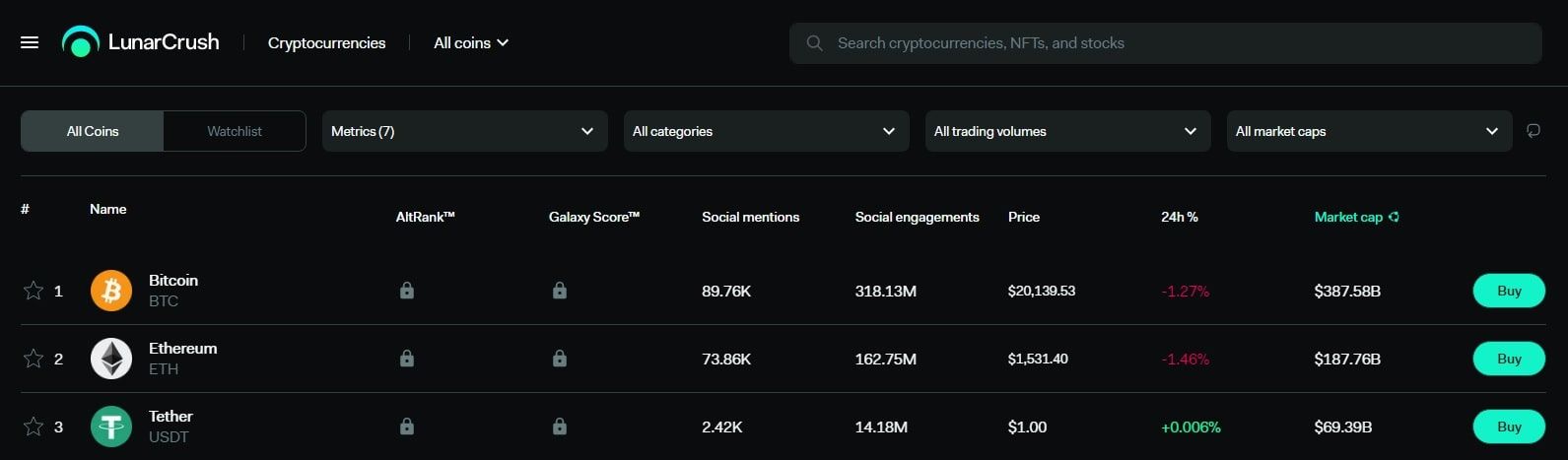Open the hamburger menu
This screenshot has height=460, width=1568.
pyautogui.click(x=30, y=42)
